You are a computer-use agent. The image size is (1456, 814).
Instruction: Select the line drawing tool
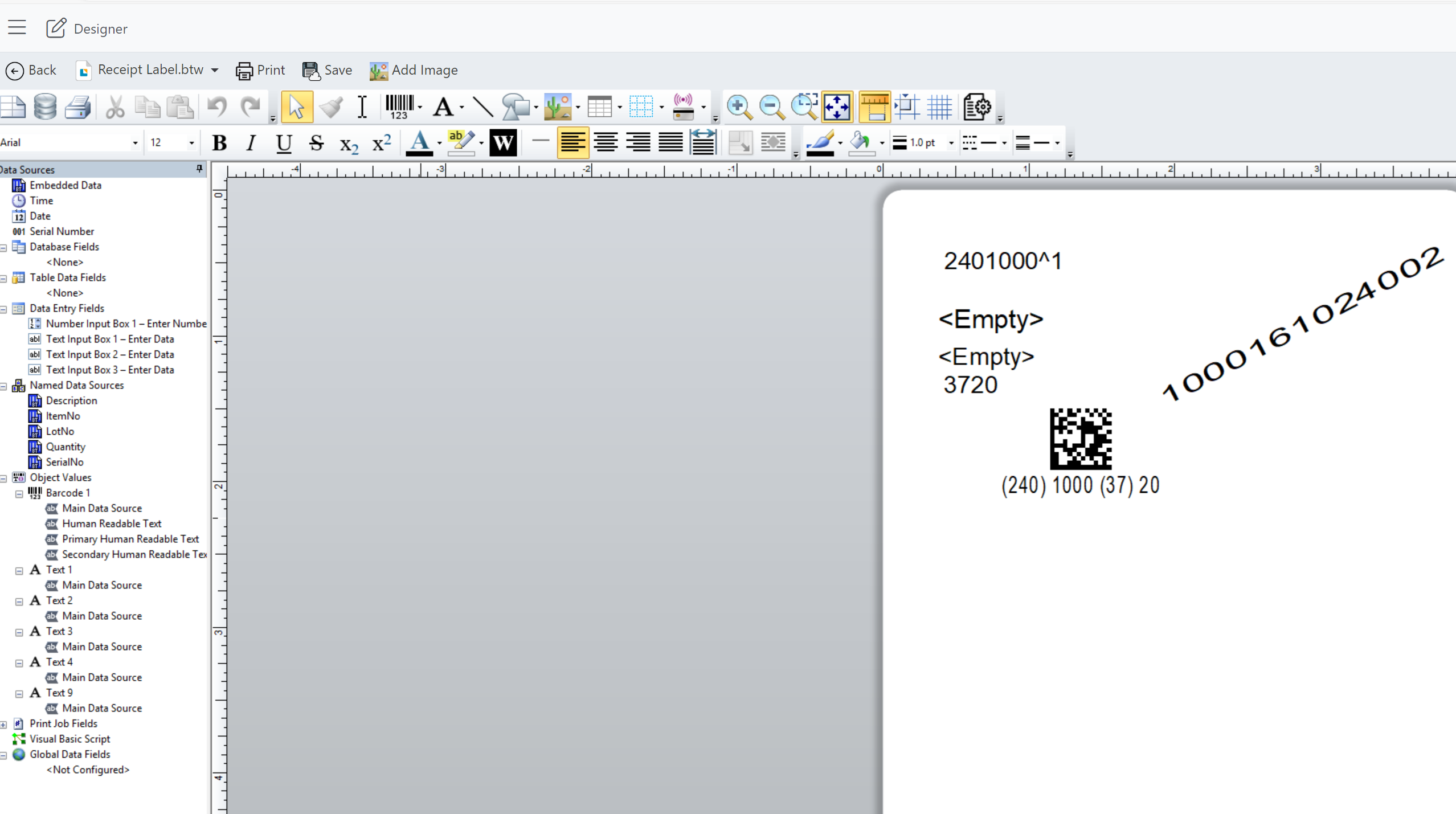[x=482, y=107]
